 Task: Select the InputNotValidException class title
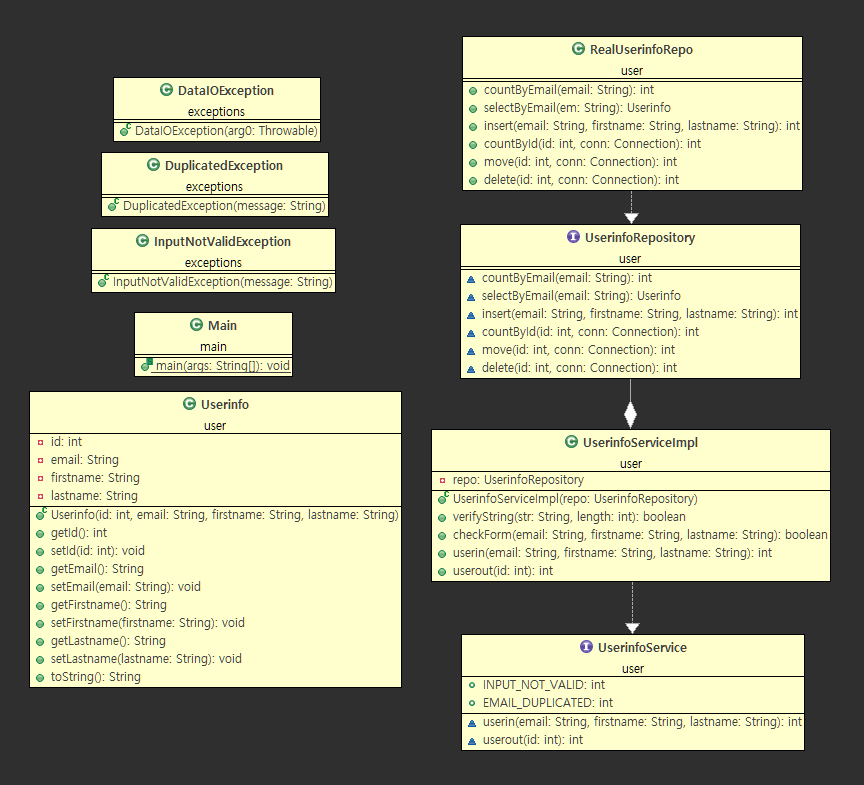click(x=222, y=241)
